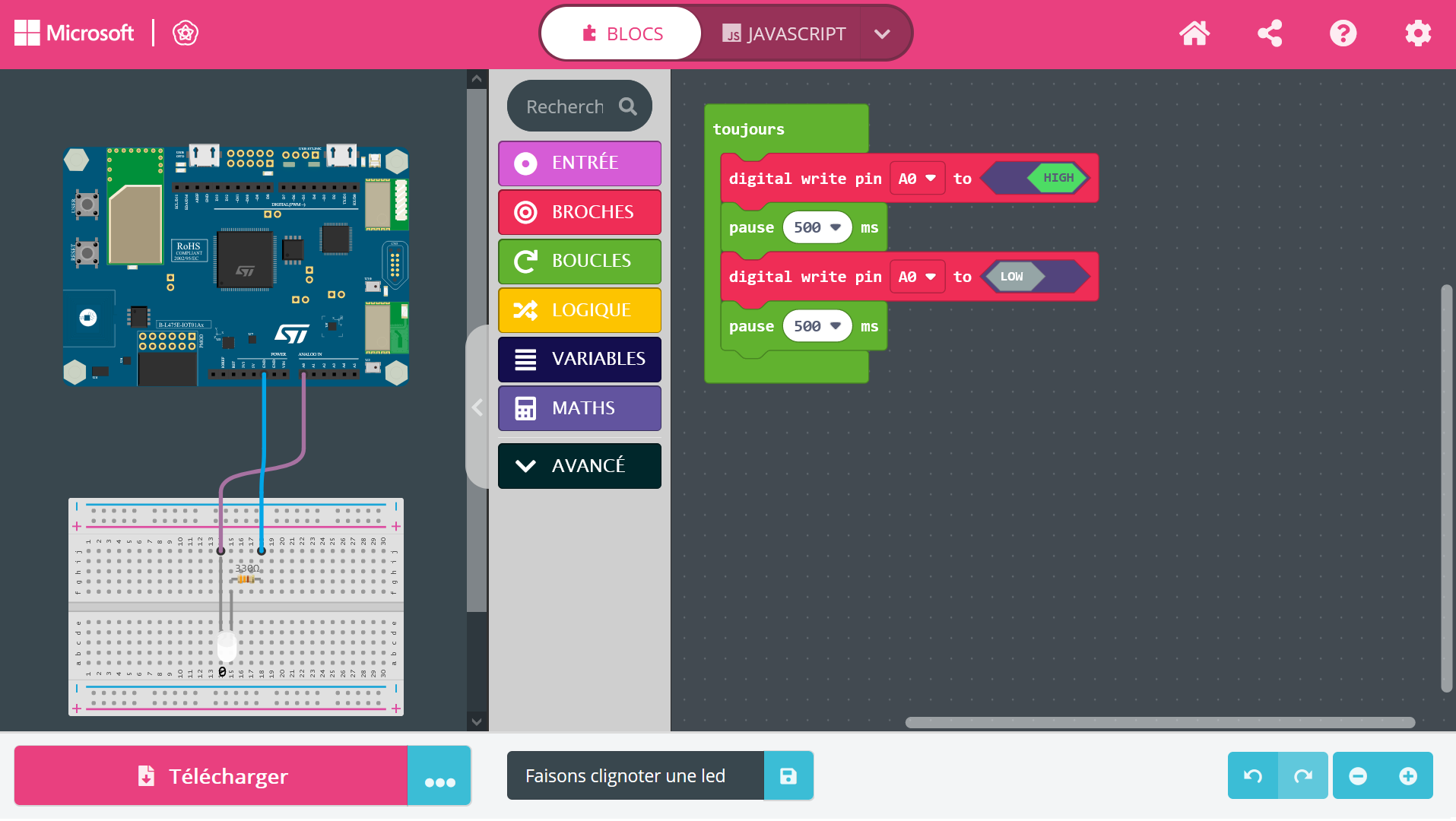1456x821 pixels.
Task: Toggle the LOW value in second digital write
Action: (x=1012, y=277)
